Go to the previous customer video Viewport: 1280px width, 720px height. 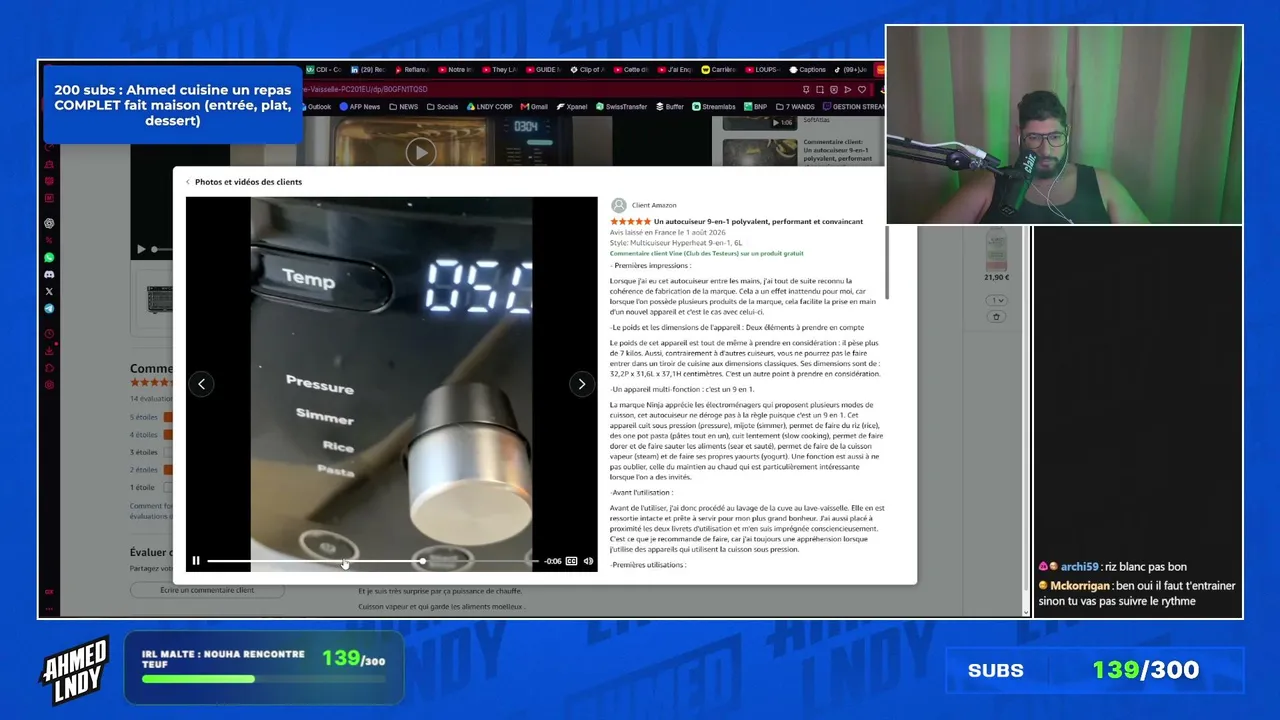pyautogui.click(x=201, y=384)
